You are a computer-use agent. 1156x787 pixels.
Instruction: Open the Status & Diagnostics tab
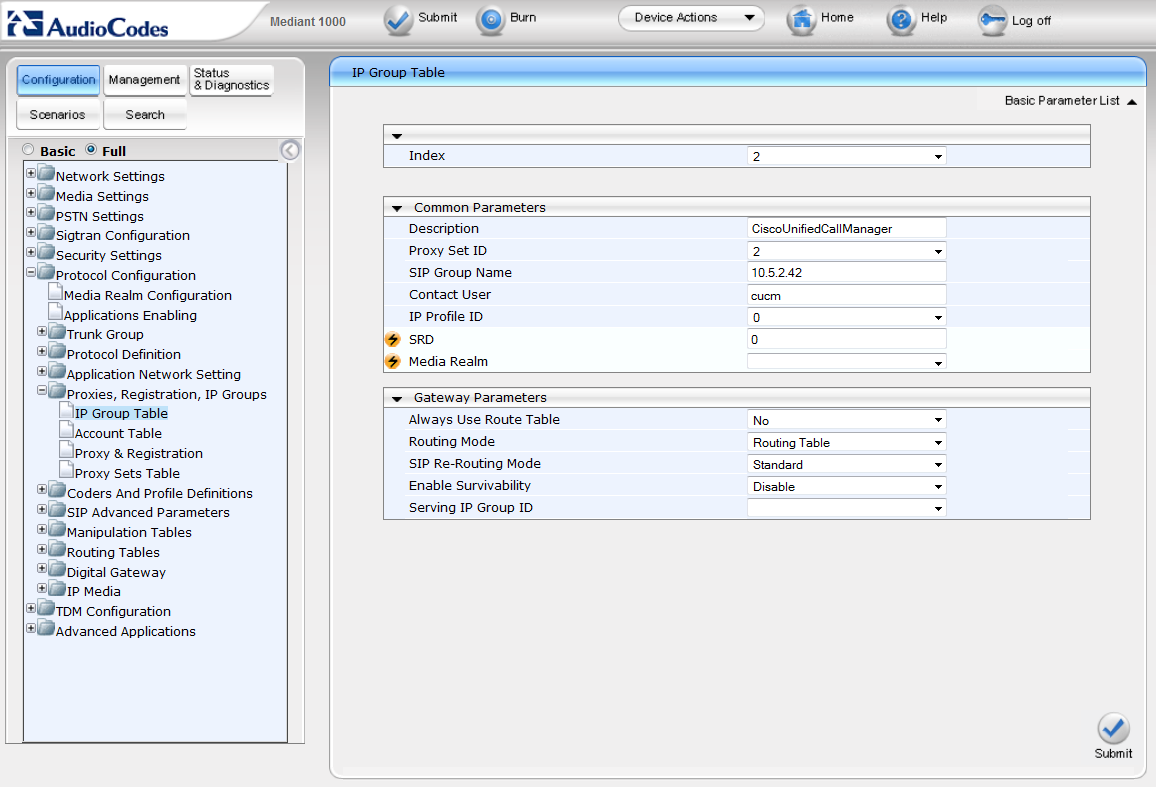pyautogui.click(x=231, y=80)
